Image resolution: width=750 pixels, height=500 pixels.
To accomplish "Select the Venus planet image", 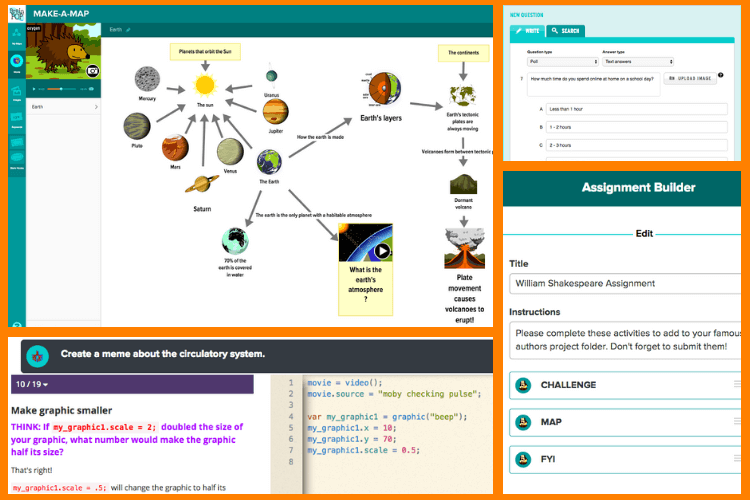I will (x=230, y=152).
